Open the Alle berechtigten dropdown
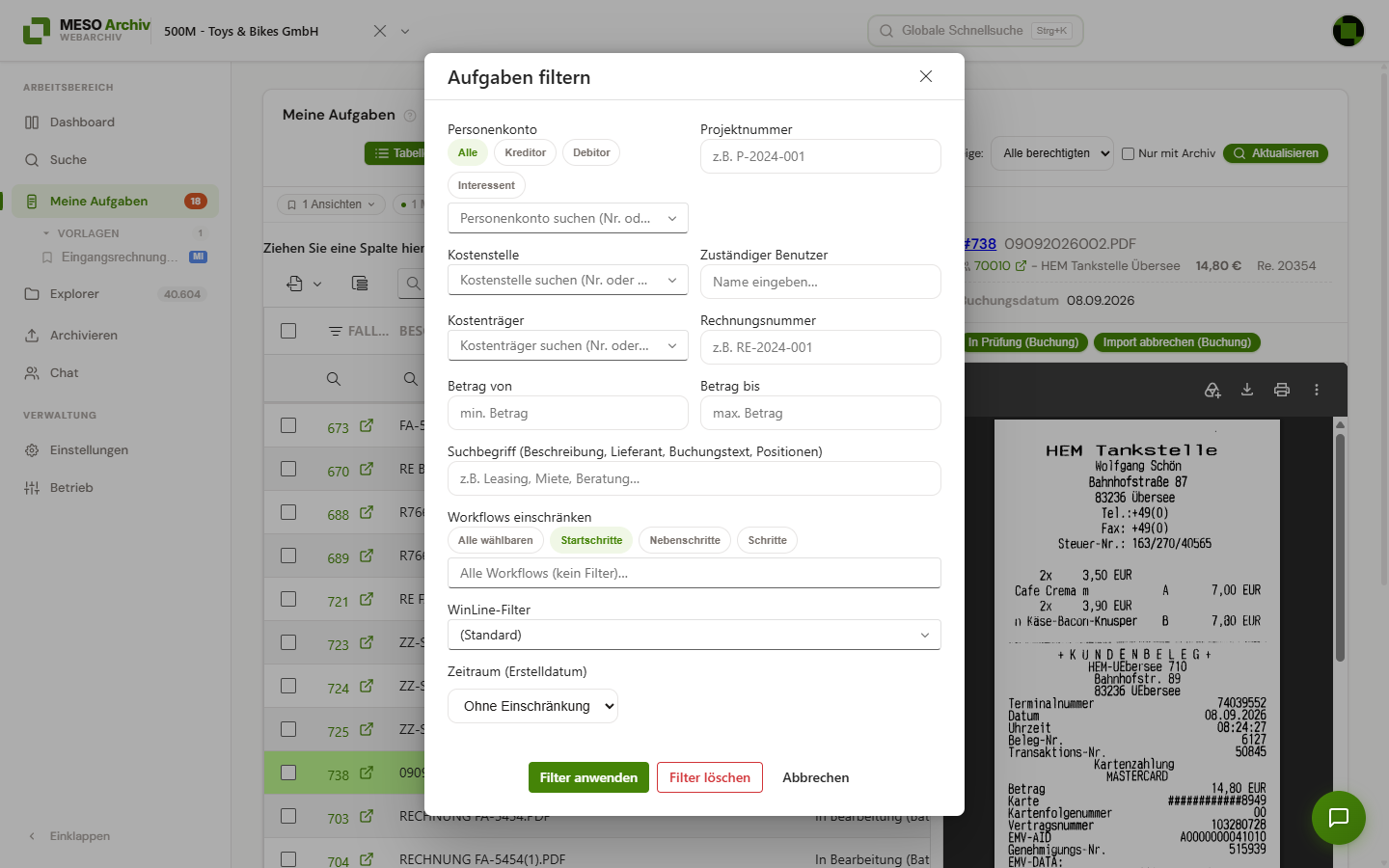Image resolution: width=1389 pixels, height=868 pixels. [1051, 153]
